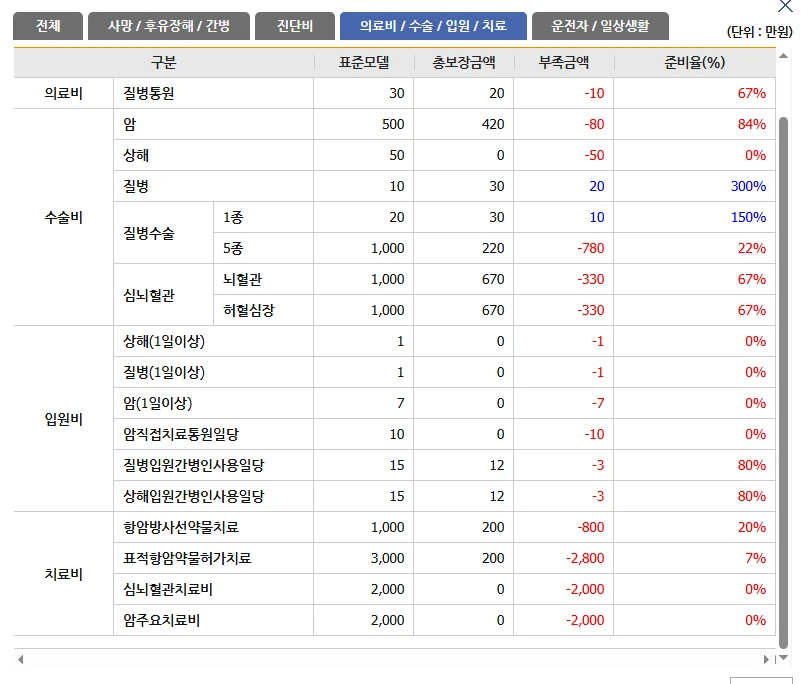Click the 준비율(%) column header
The width and height of the screenshot is (801, 684).
695,63
